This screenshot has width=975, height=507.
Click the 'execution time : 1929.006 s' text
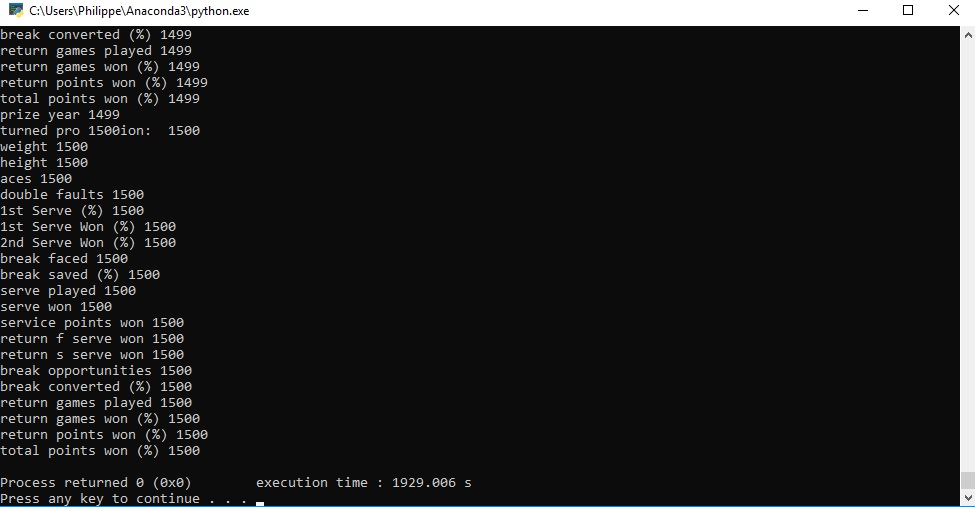[x=364, y=483]
